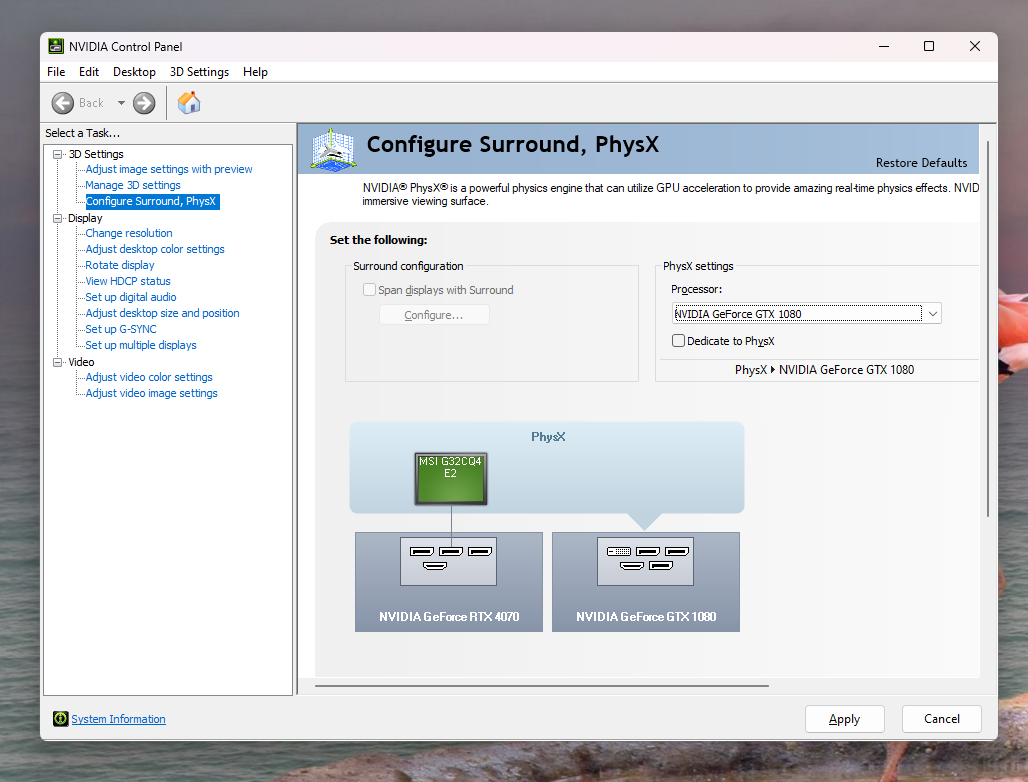1028x782 pixels.
Task: Click the Restore Defaults link
Action: 921,163
